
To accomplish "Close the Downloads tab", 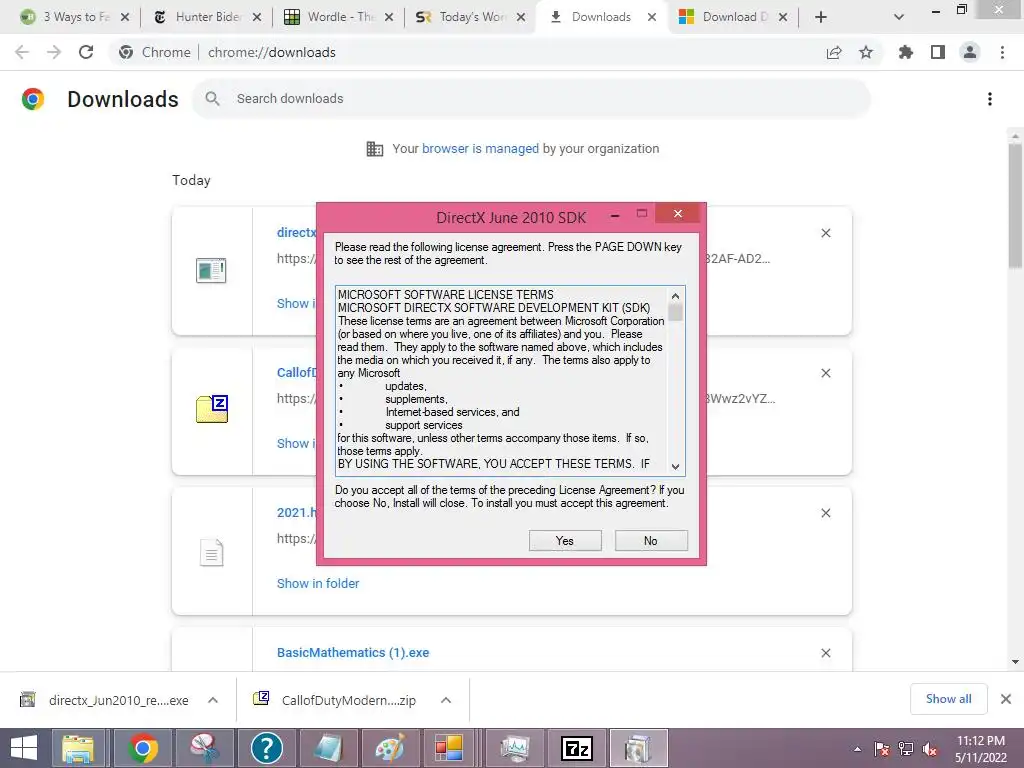I will pyautogui.click(x=652, y=17).
